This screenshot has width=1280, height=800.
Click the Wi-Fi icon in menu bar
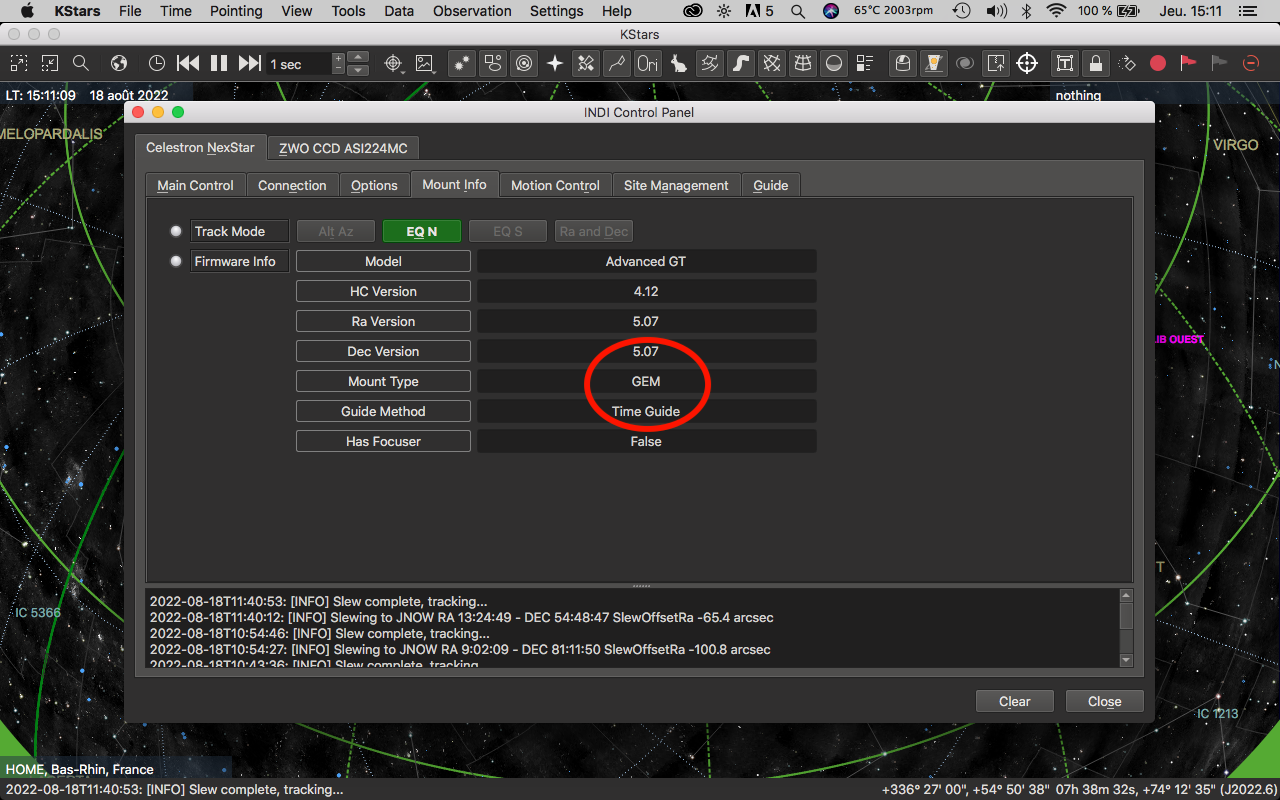1056,11
